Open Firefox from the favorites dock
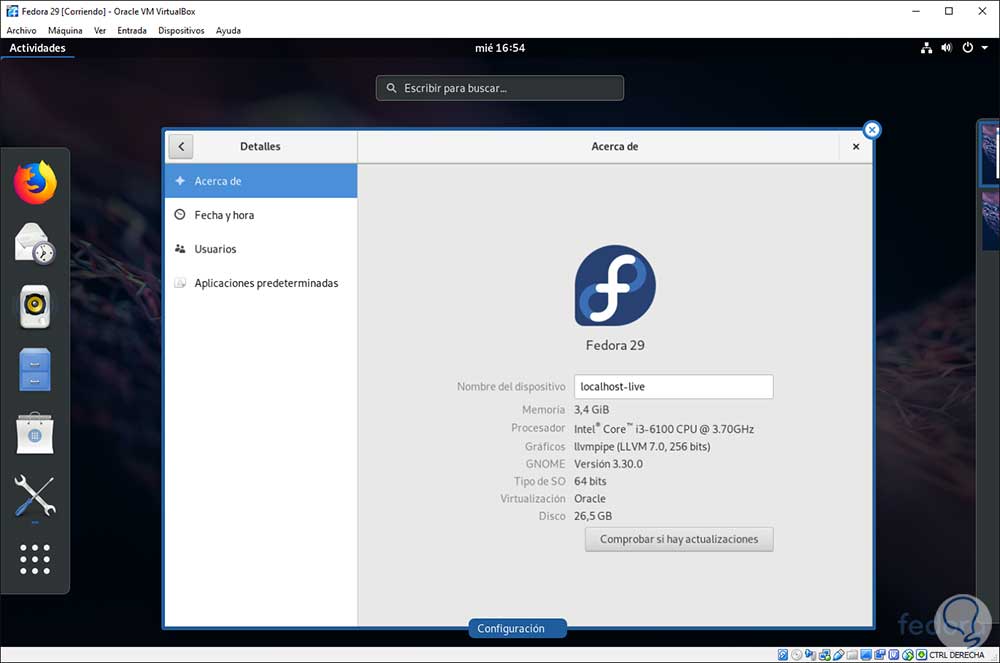The height and width of the screenshot is (663, 1000). [x=35, y=183]
